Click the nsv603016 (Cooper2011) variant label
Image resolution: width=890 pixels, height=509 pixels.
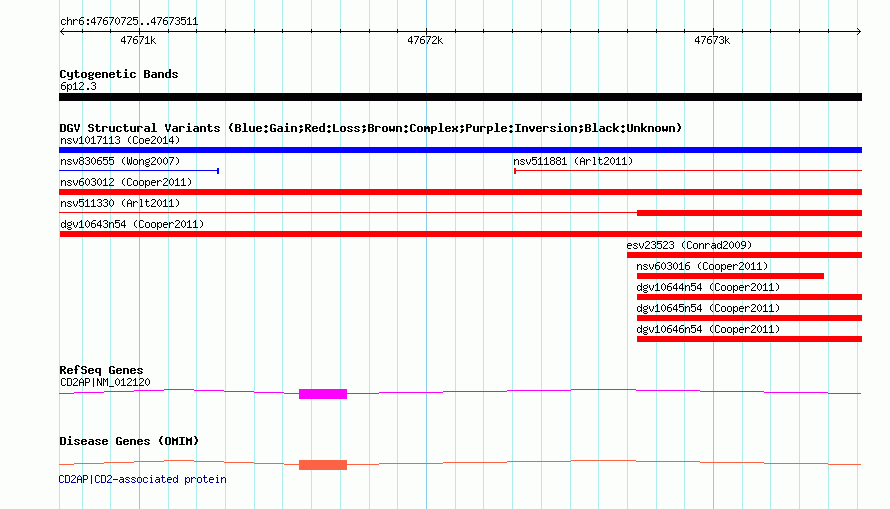(702, 266)
